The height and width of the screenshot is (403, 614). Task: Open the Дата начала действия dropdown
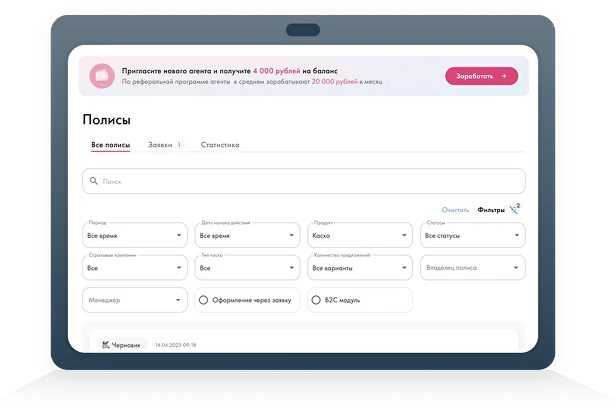pos(247,235)
